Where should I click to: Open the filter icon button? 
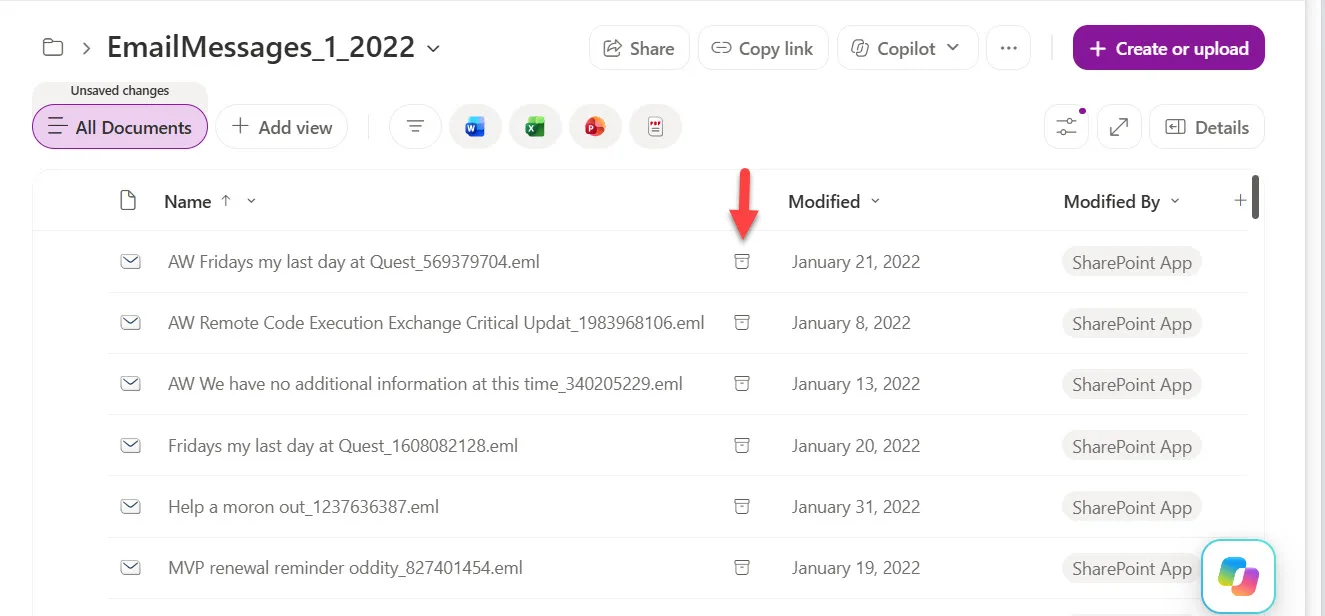pyautogui.click(x=415, y=127)
